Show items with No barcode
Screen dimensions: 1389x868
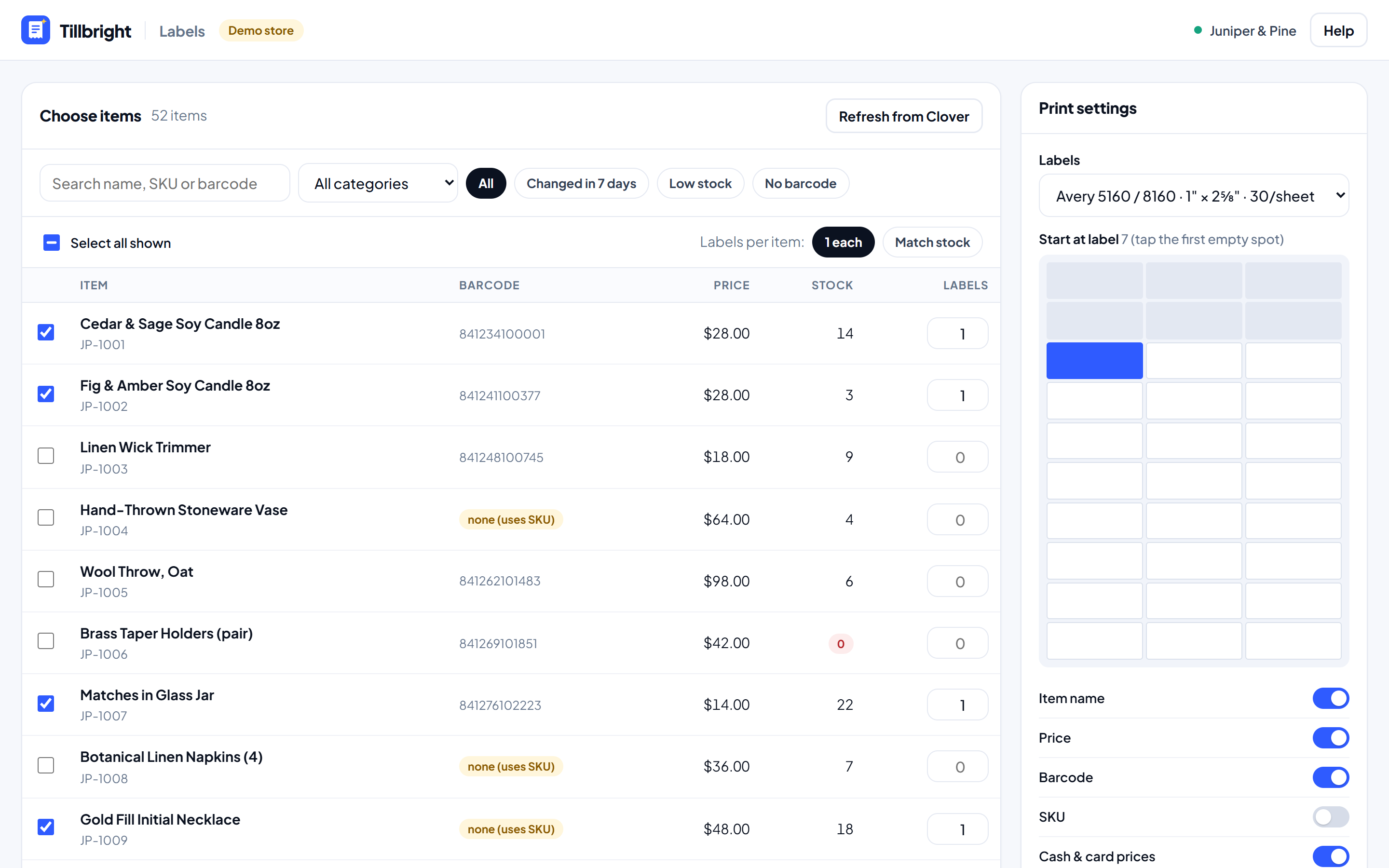coord(801,184)
